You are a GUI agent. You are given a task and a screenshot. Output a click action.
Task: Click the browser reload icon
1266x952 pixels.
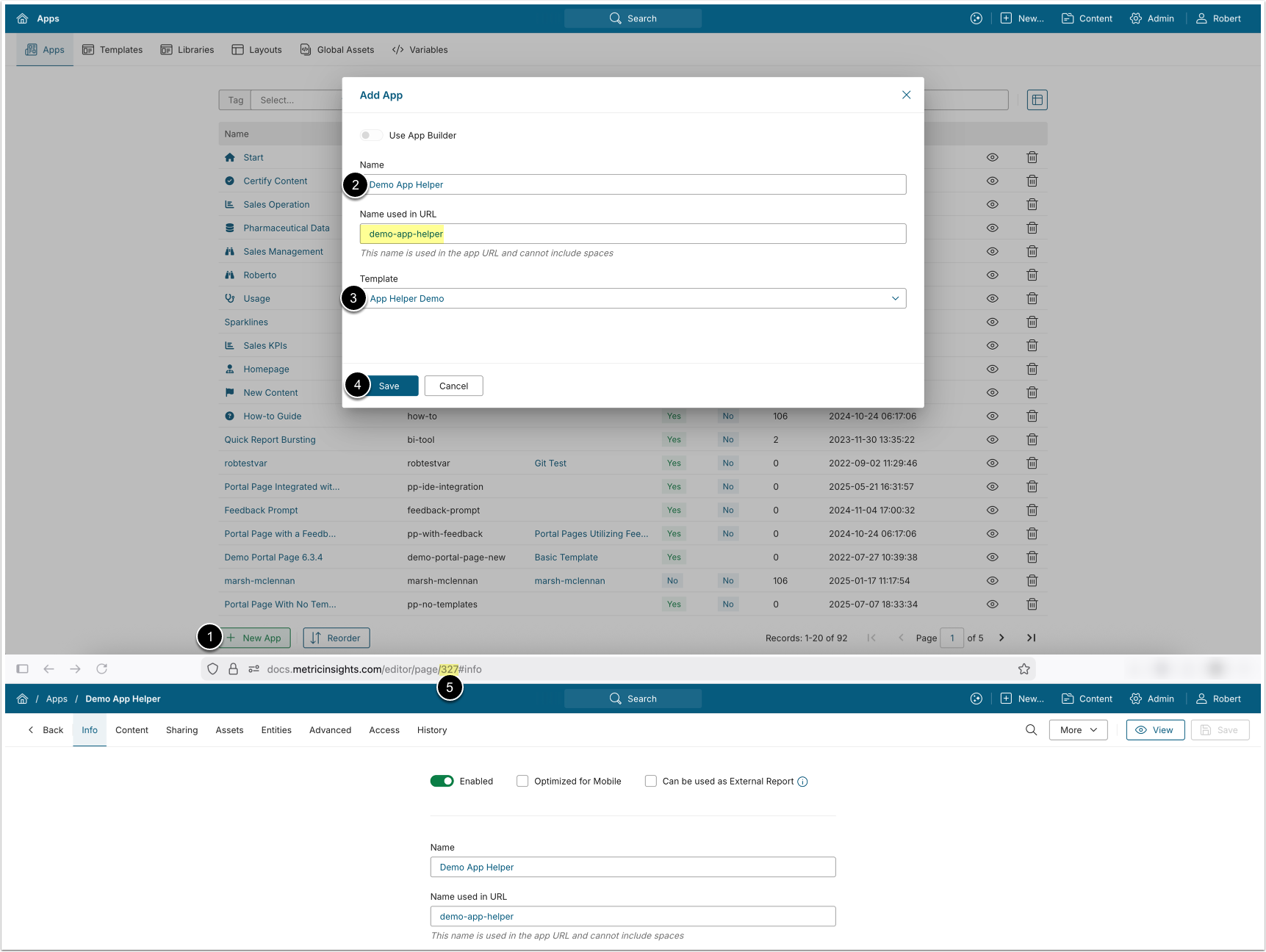(x=102, y=668)
